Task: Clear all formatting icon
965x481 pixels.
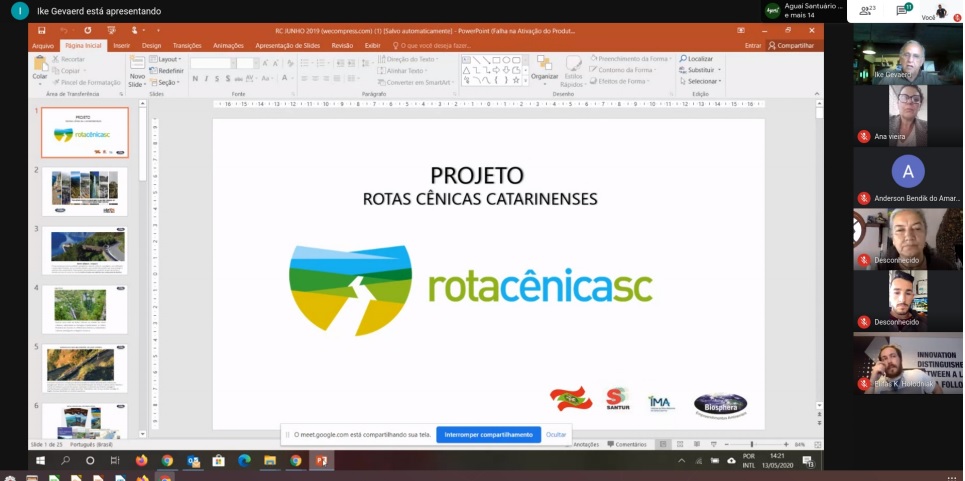Action: [290, 63]
